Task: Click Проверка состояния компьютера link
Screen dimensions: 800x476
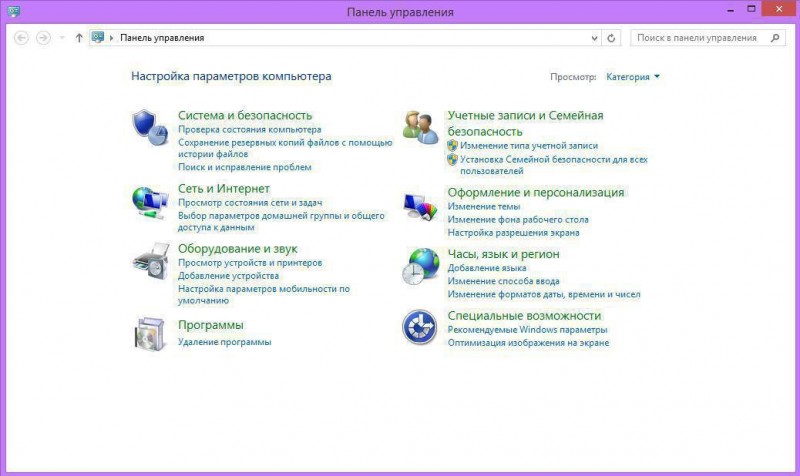Action: tap(249, 130)
